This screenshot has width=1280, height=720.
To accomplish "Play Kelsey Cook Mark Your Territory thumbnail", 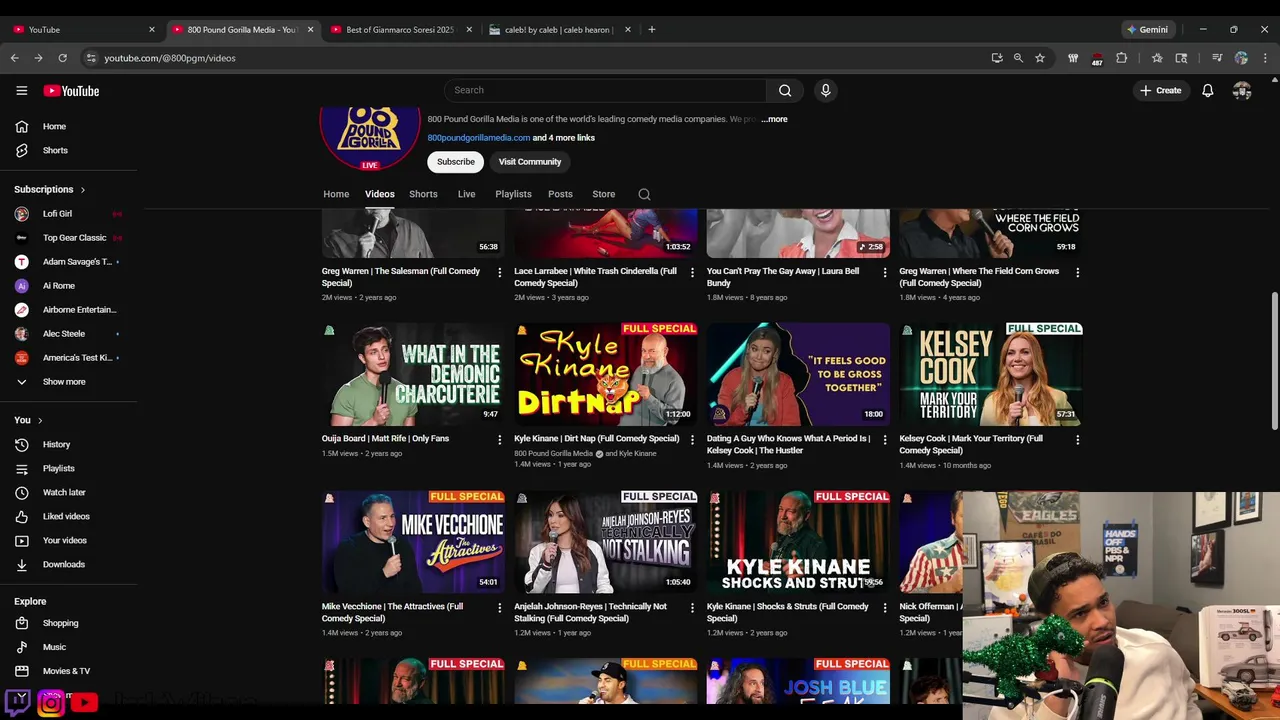I will 990,374.
